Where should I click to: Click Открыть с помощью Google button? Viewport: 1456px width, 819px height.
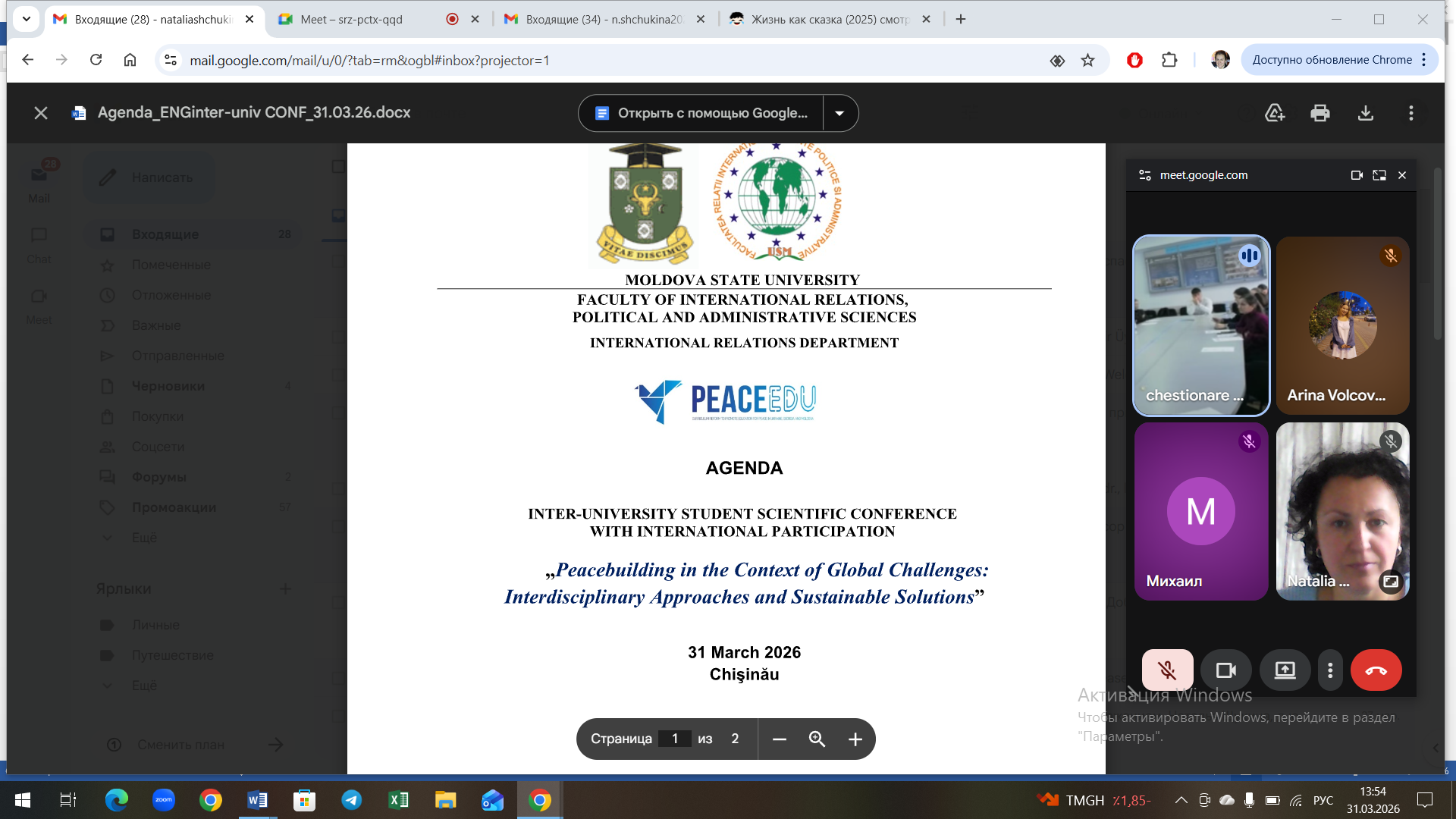coord(701,113)
